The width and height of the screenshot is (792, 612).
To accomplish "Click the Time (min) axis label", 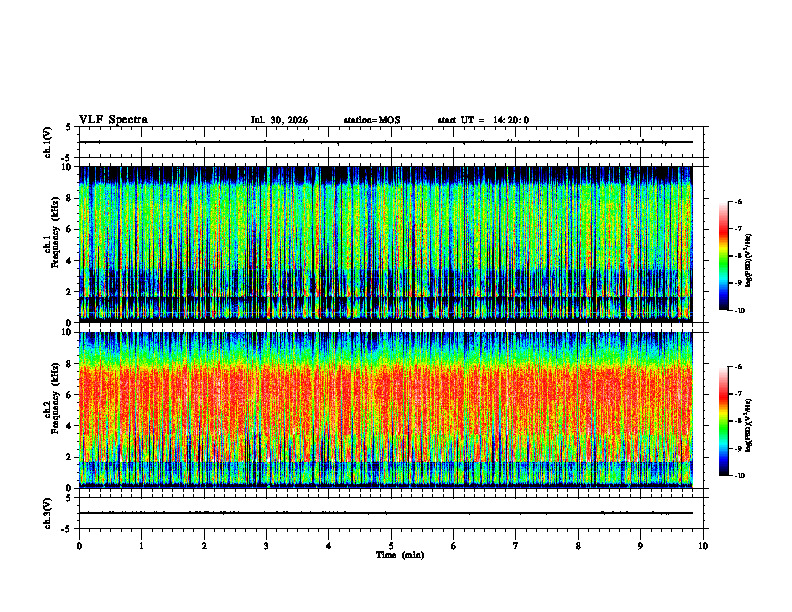I will click(400, 555).
